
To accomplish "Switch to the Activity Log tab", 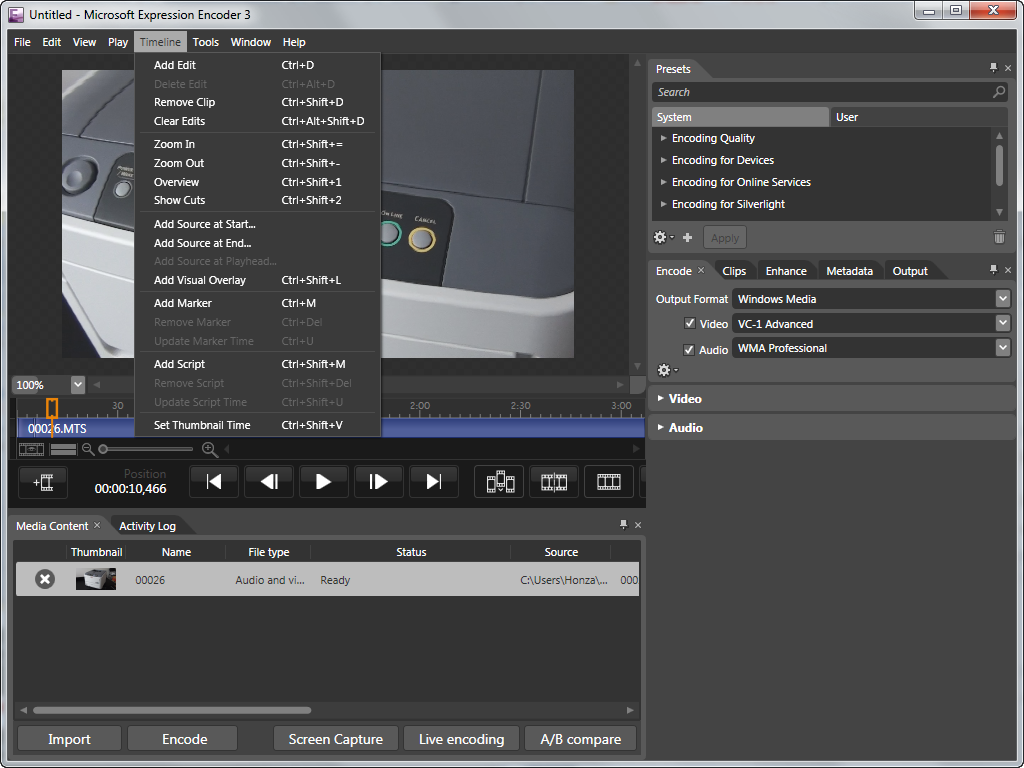I will pos(147,526).
